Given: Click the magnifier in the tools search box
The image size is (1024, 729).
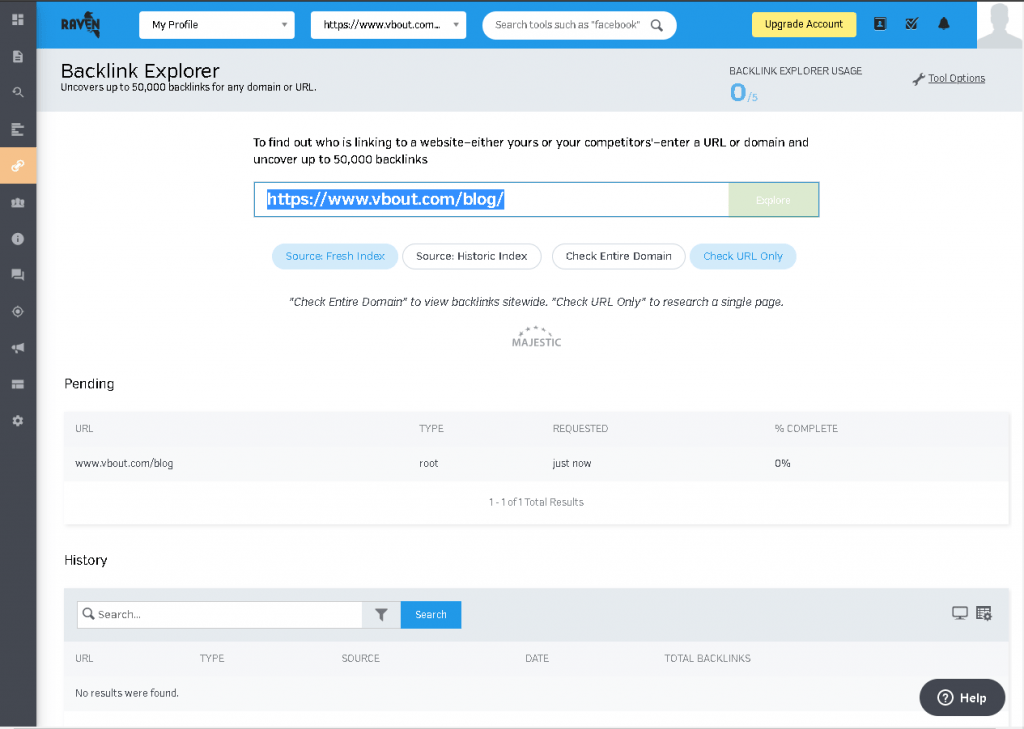Looking at the screenshot, I should [x=657, y=25].
